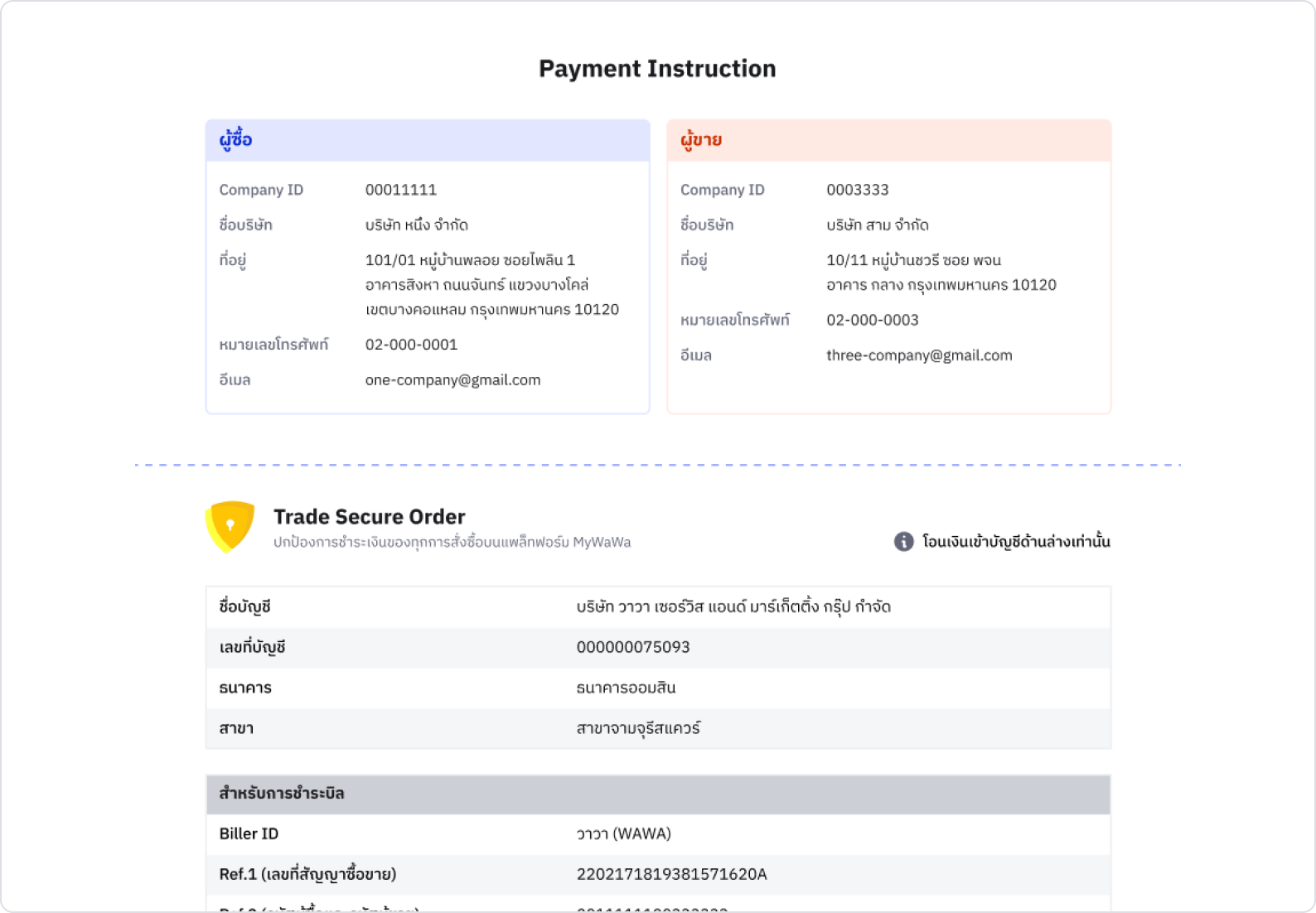Select the seller email three-company@gmail.com
The image size is (1316, 913).
pos(919,355)
